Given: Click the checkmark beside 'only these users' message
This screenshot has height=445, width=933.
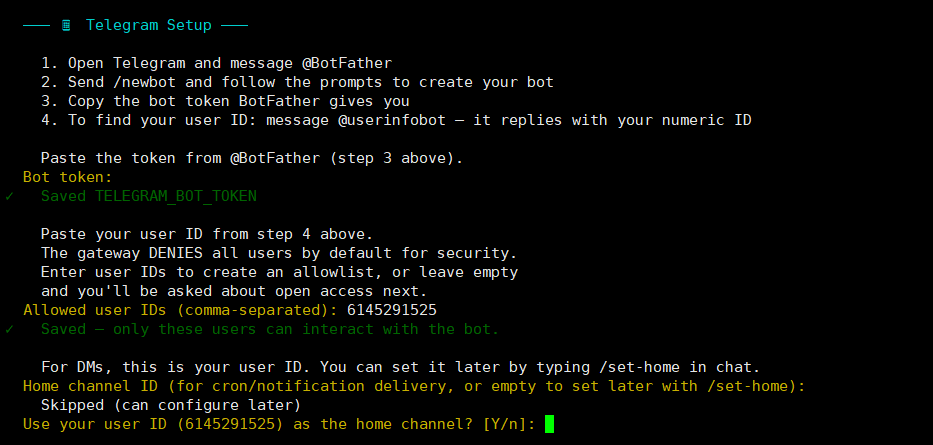Looking at the screenshot, I should click(9, 329).
